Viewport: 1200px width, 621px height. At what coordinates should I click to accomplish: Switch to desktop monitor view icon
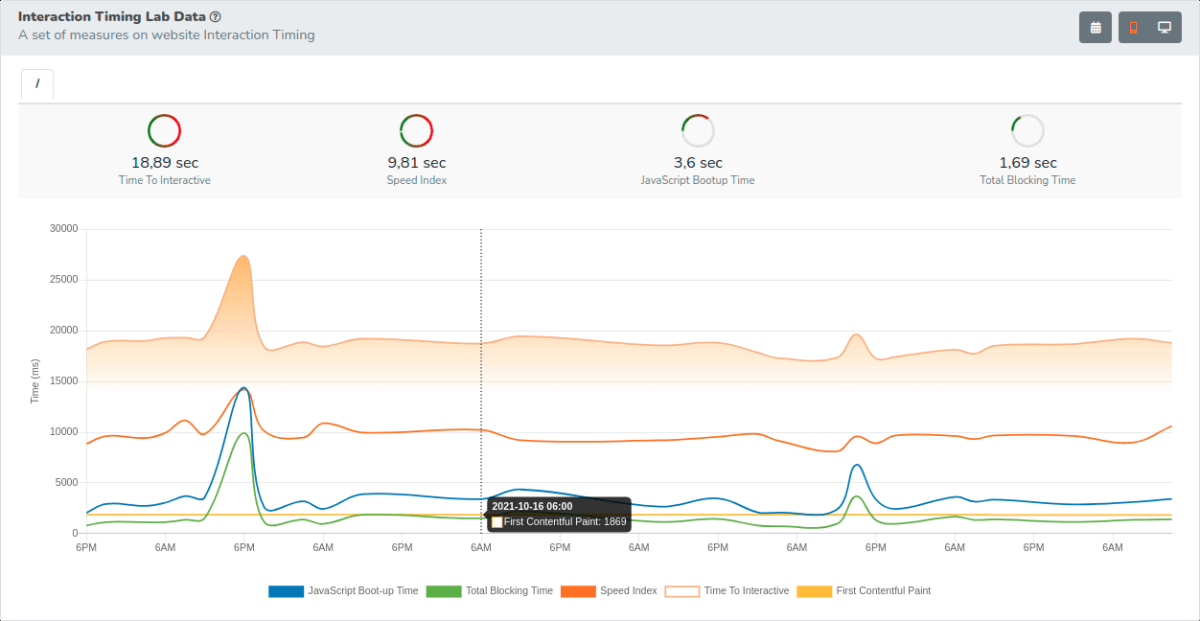pyautogui.click(x=1164, y=28)
